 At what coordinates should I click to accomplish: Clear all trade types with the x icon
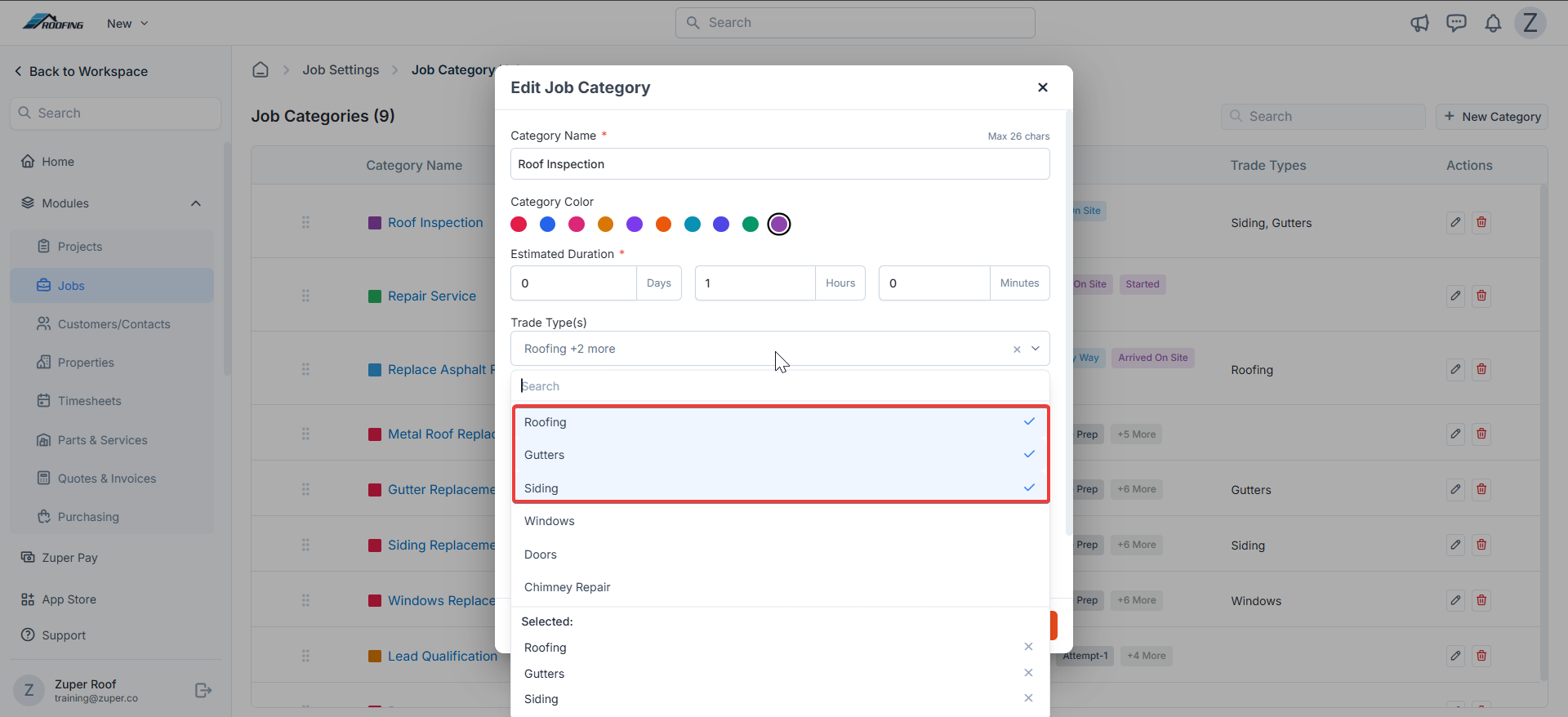click(x=1017, y=350)
